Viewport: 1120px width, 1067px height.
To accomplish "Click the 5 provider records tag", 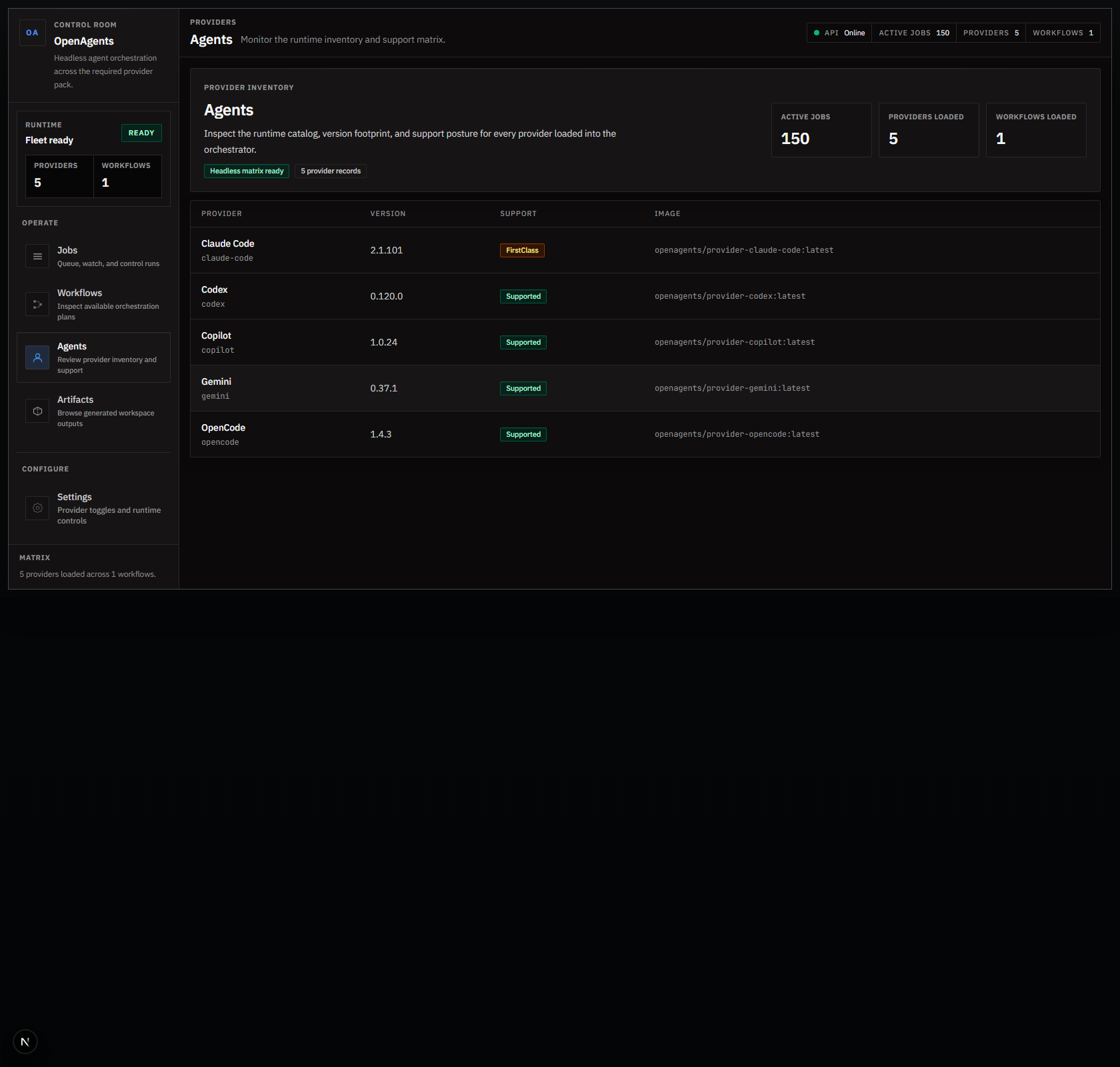I will click(331, 171).
